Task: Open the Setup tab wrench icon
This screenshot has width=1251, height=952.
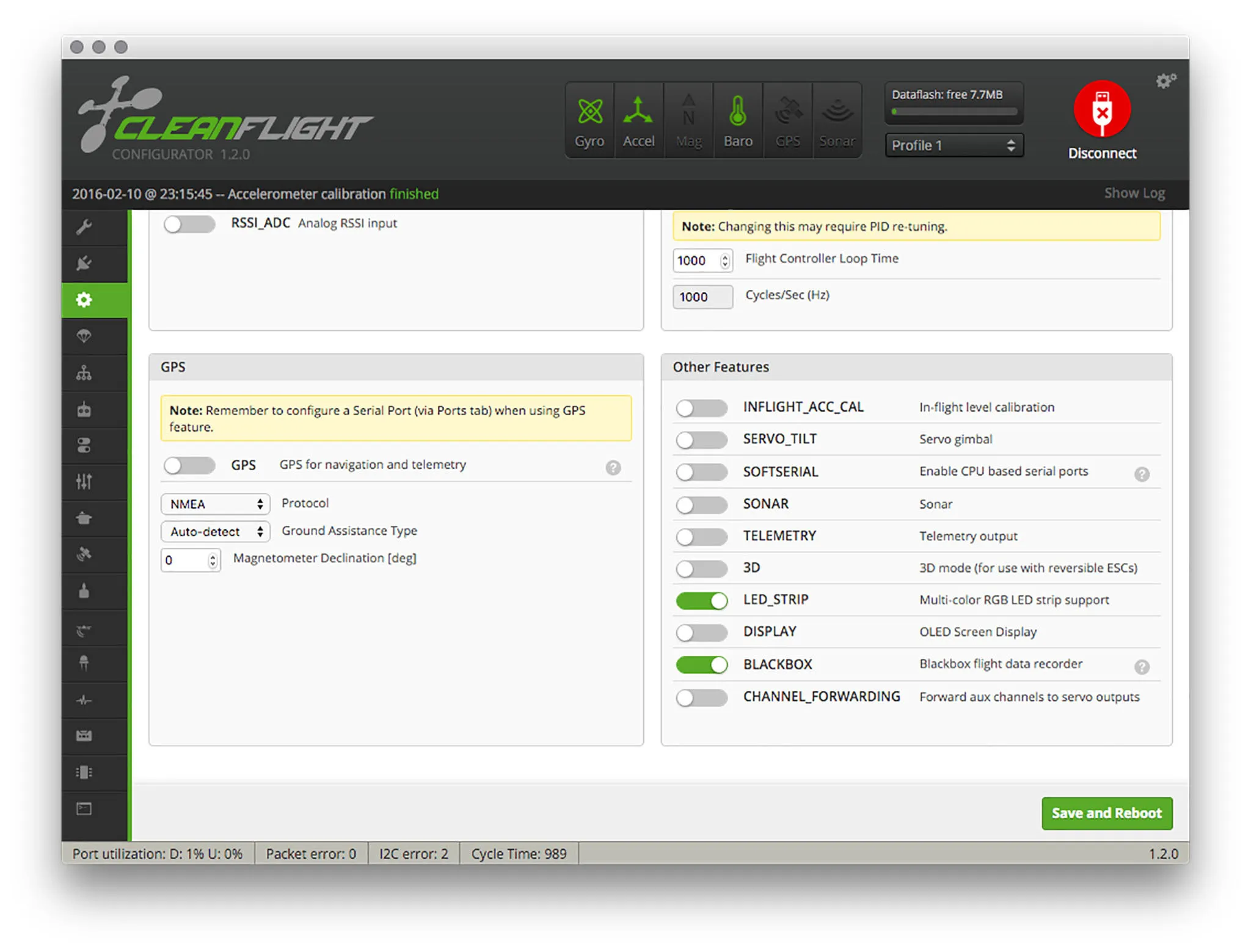Action: pyautogui.click(x=84, y=227)
